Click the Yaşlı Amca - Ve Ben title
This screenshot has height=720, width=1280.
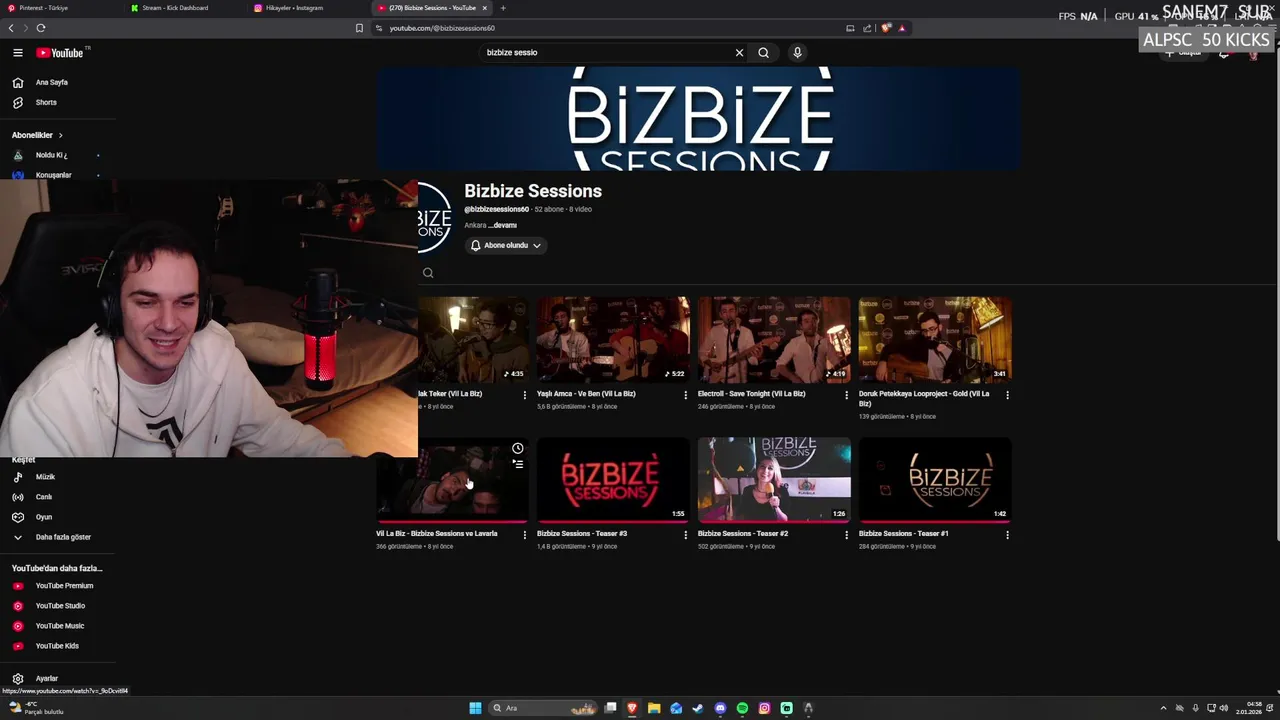click(586, 394)
